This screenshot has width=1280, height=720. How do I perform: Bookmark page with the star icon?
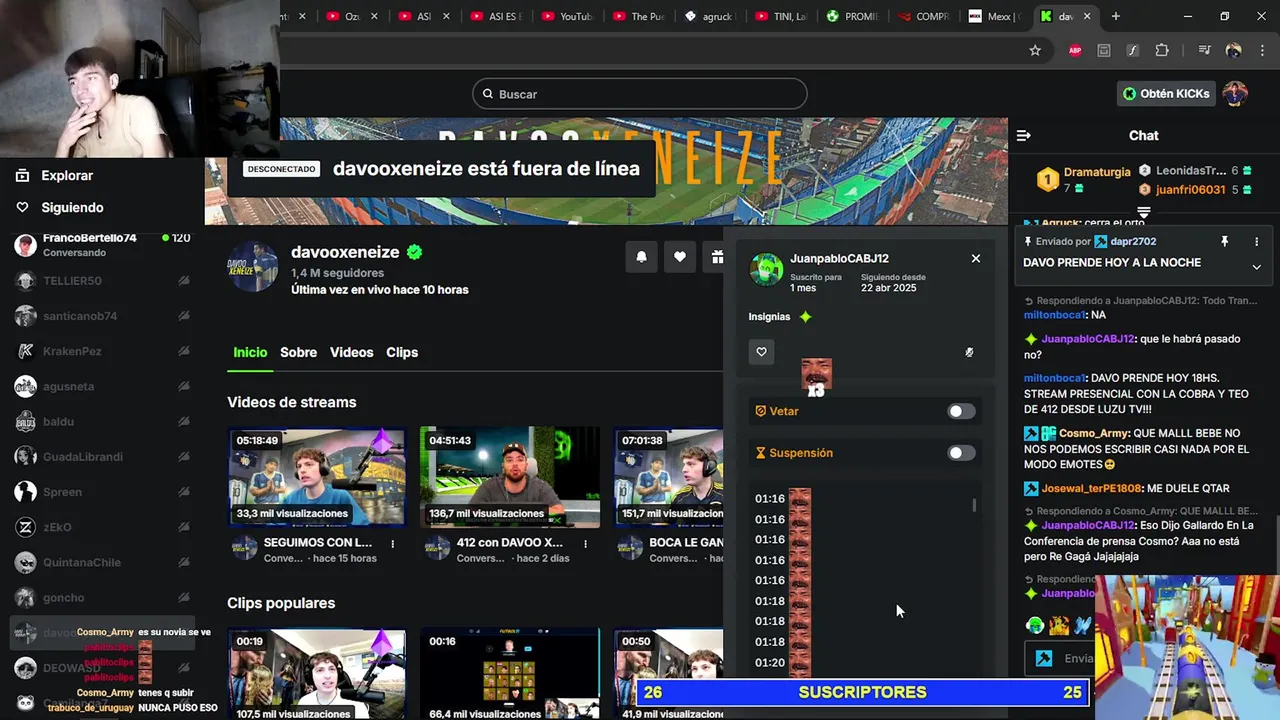(x=1035, y=50)
